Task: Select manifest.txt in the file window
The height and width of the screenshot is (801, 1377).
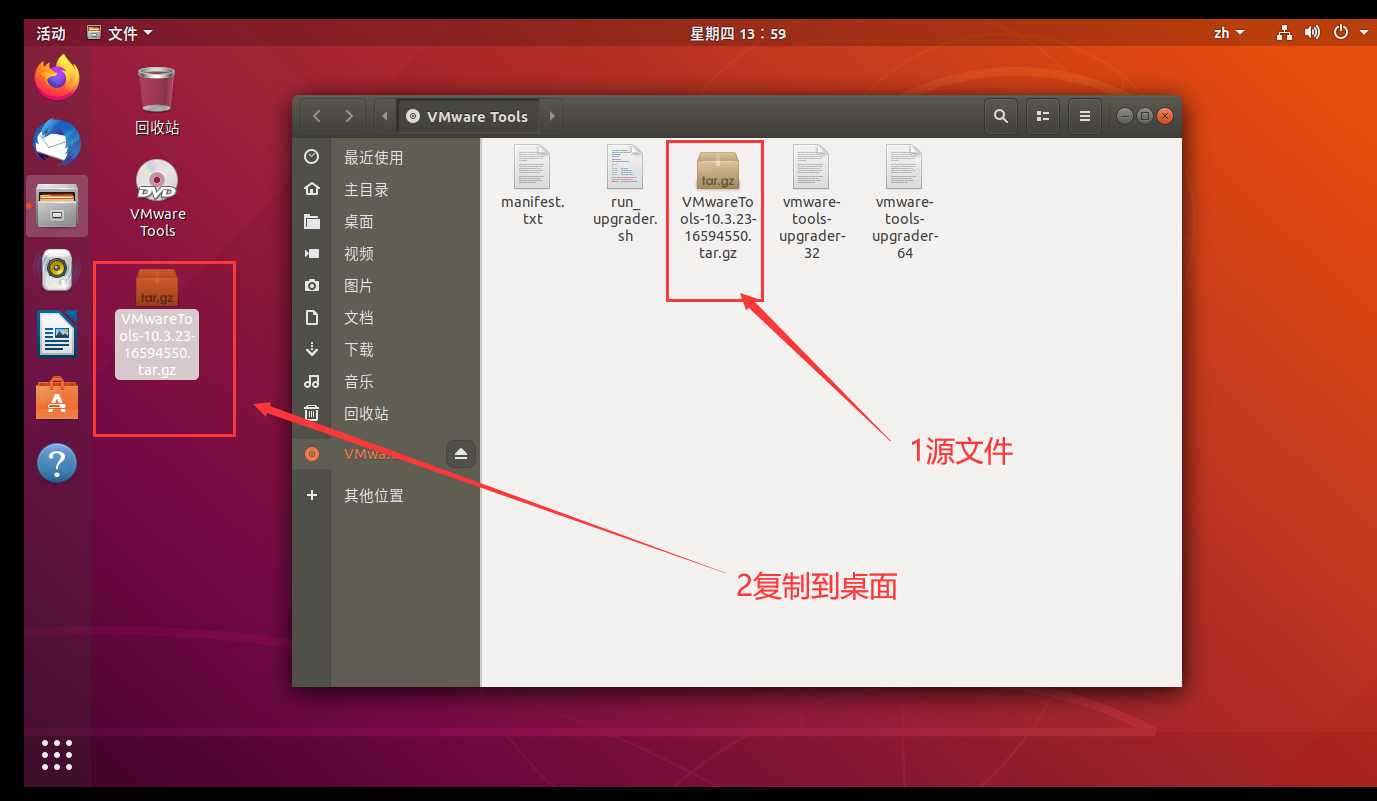Action: 532,185
